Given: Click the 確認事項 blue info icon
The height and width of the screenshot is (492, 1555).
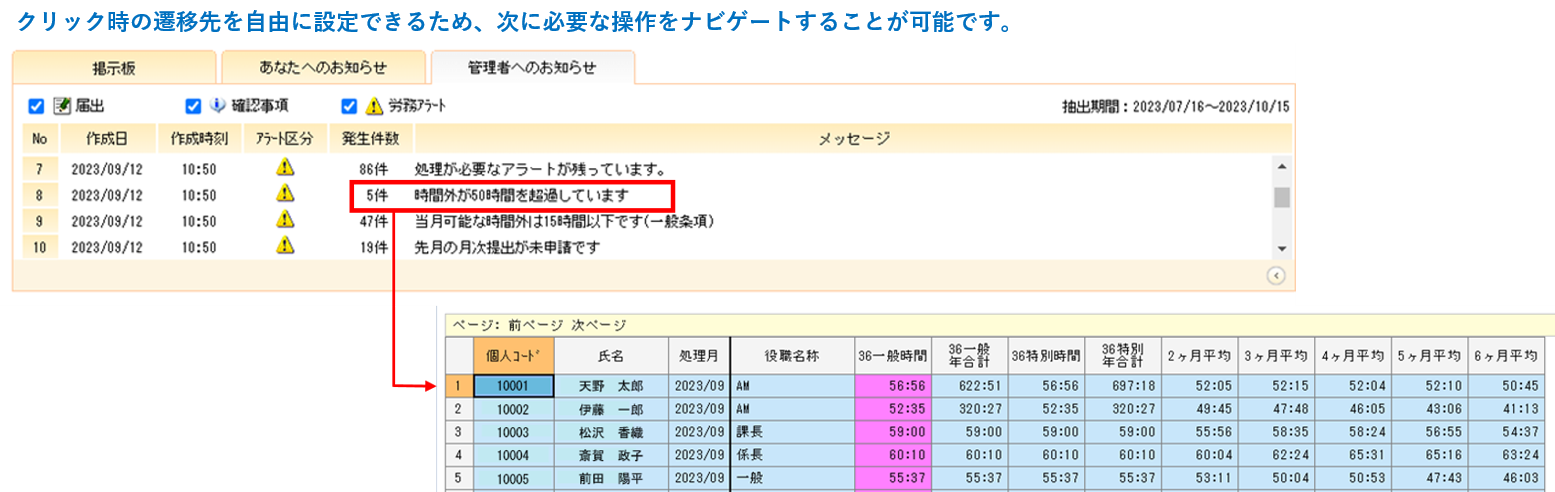Looking at the screenshot, I should [218, 106].
